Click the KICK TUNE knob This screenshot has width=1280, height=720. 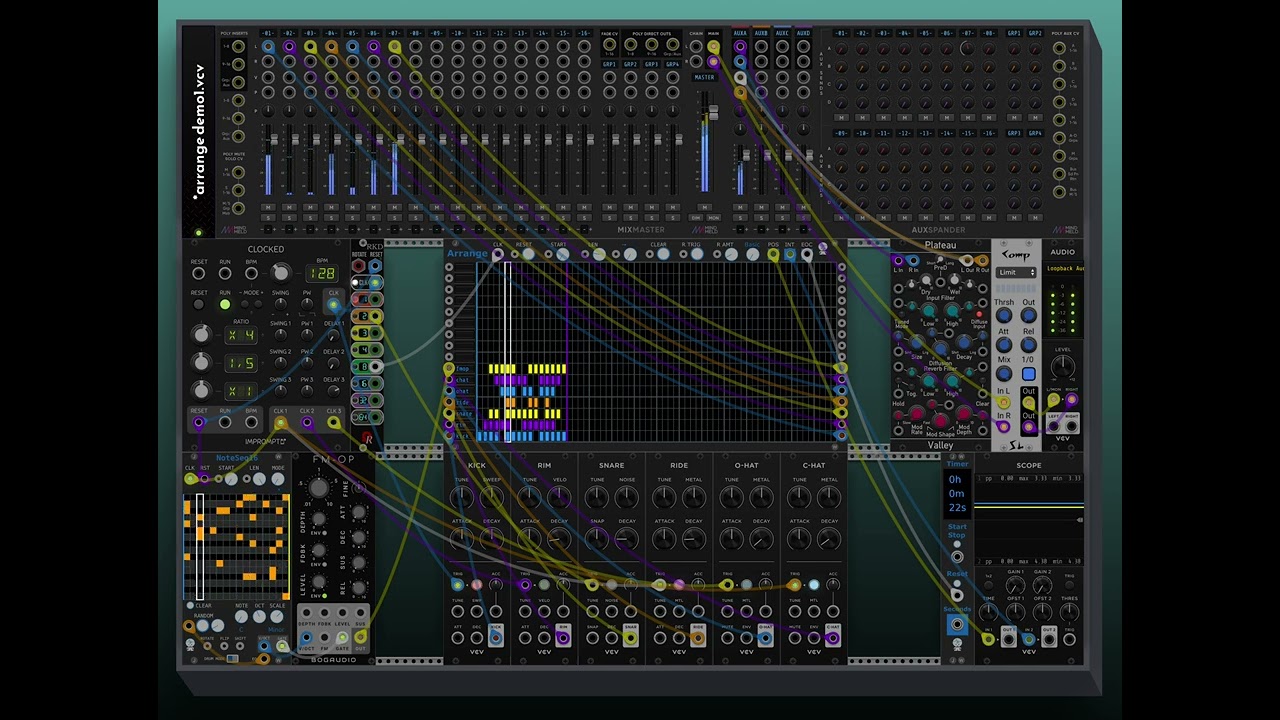click(462, 496)
